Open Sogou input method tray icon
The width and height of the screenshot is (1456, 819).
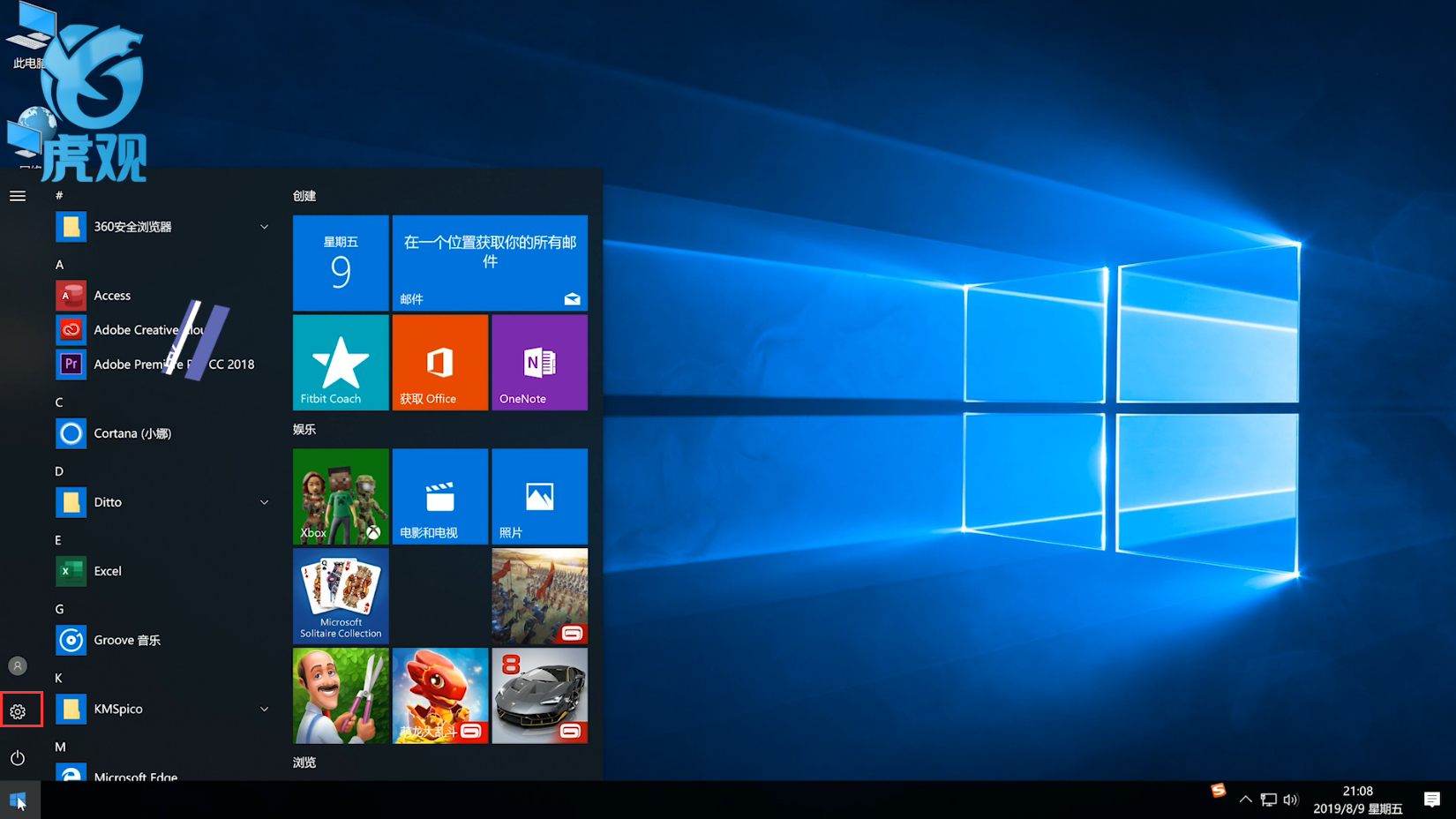(1219, 791)
